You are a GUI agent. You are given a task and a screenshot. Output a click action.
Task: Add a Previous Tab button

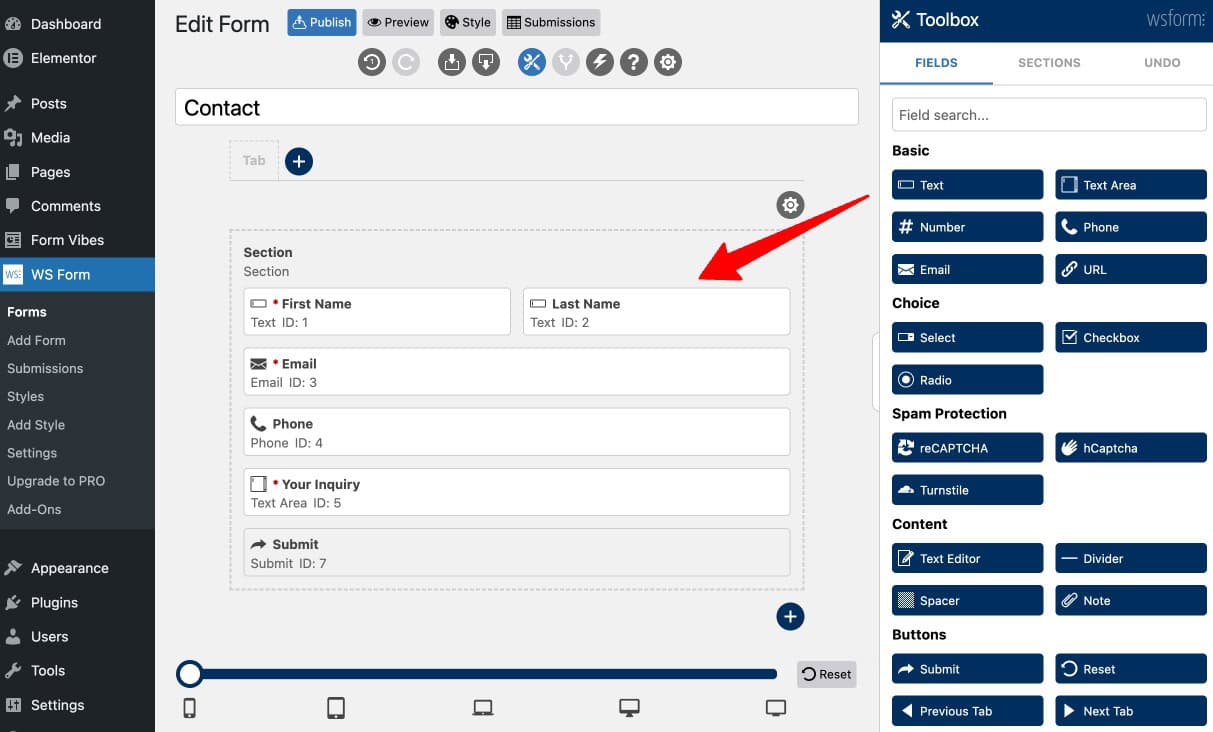967,711
